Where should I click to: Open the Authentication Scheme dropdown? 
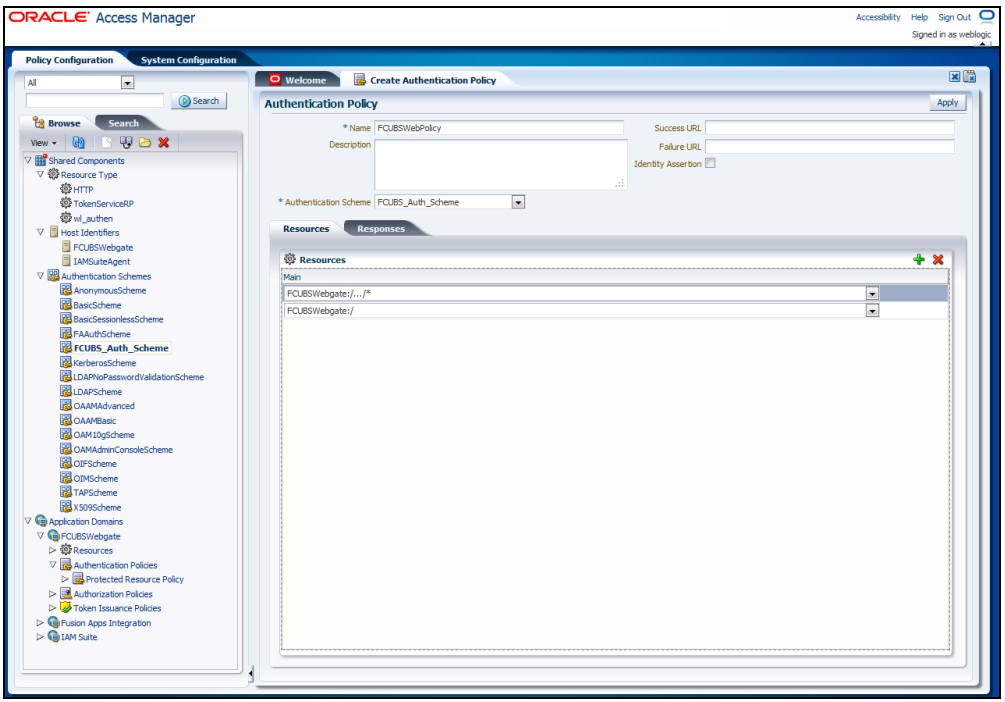tap(519, 203)
